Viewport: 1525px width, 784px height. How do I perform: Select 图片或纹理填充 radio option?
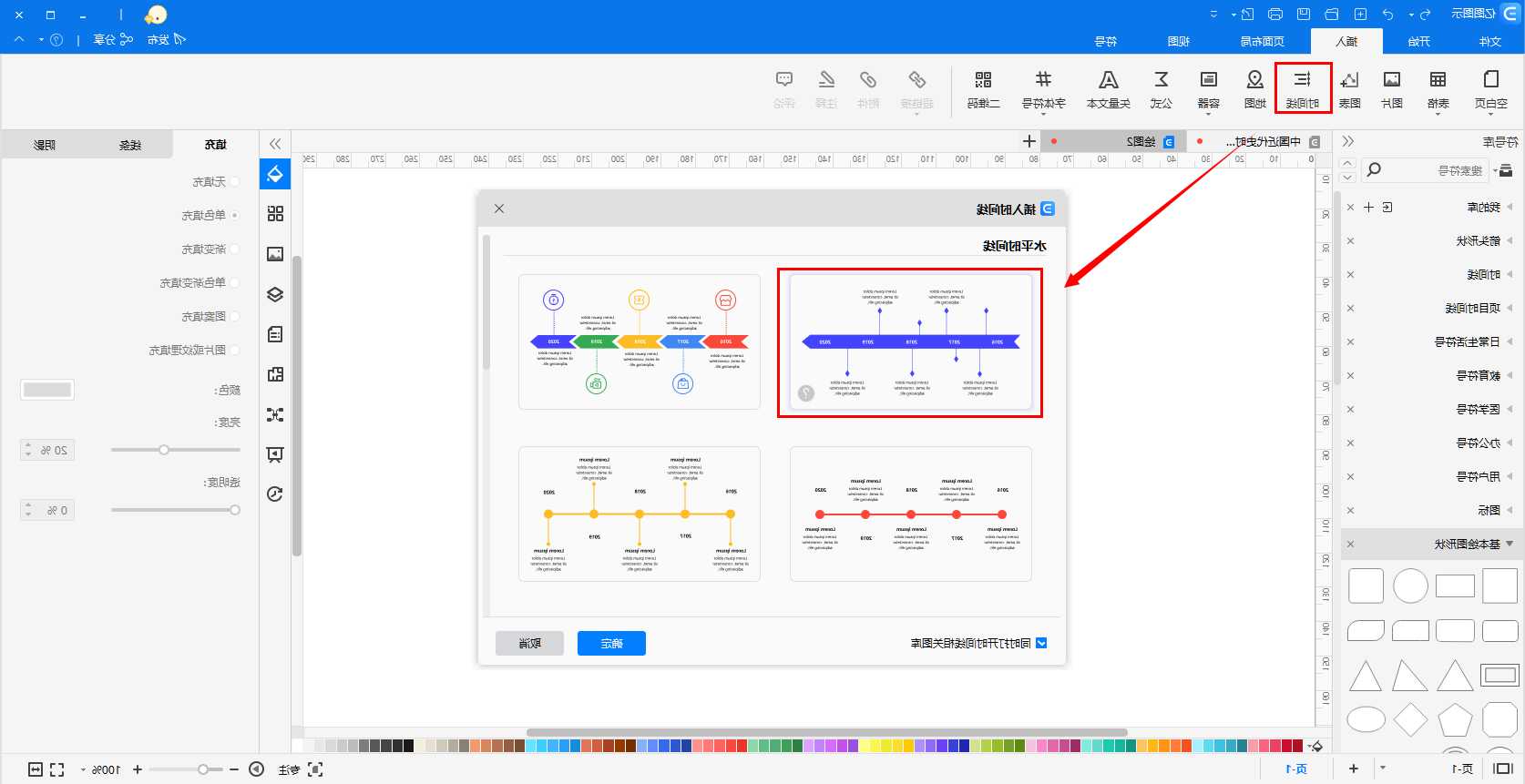tap(235, 351)
